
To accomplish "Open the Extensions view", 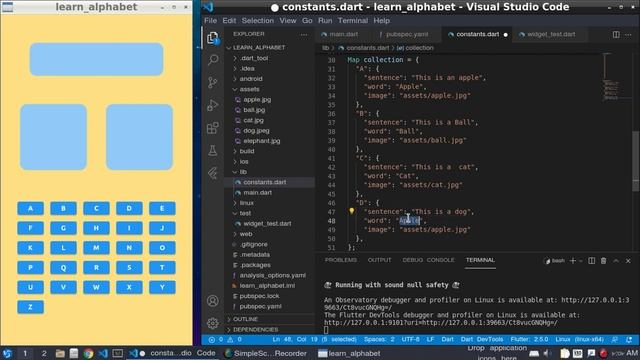I will tap(213, 128).
